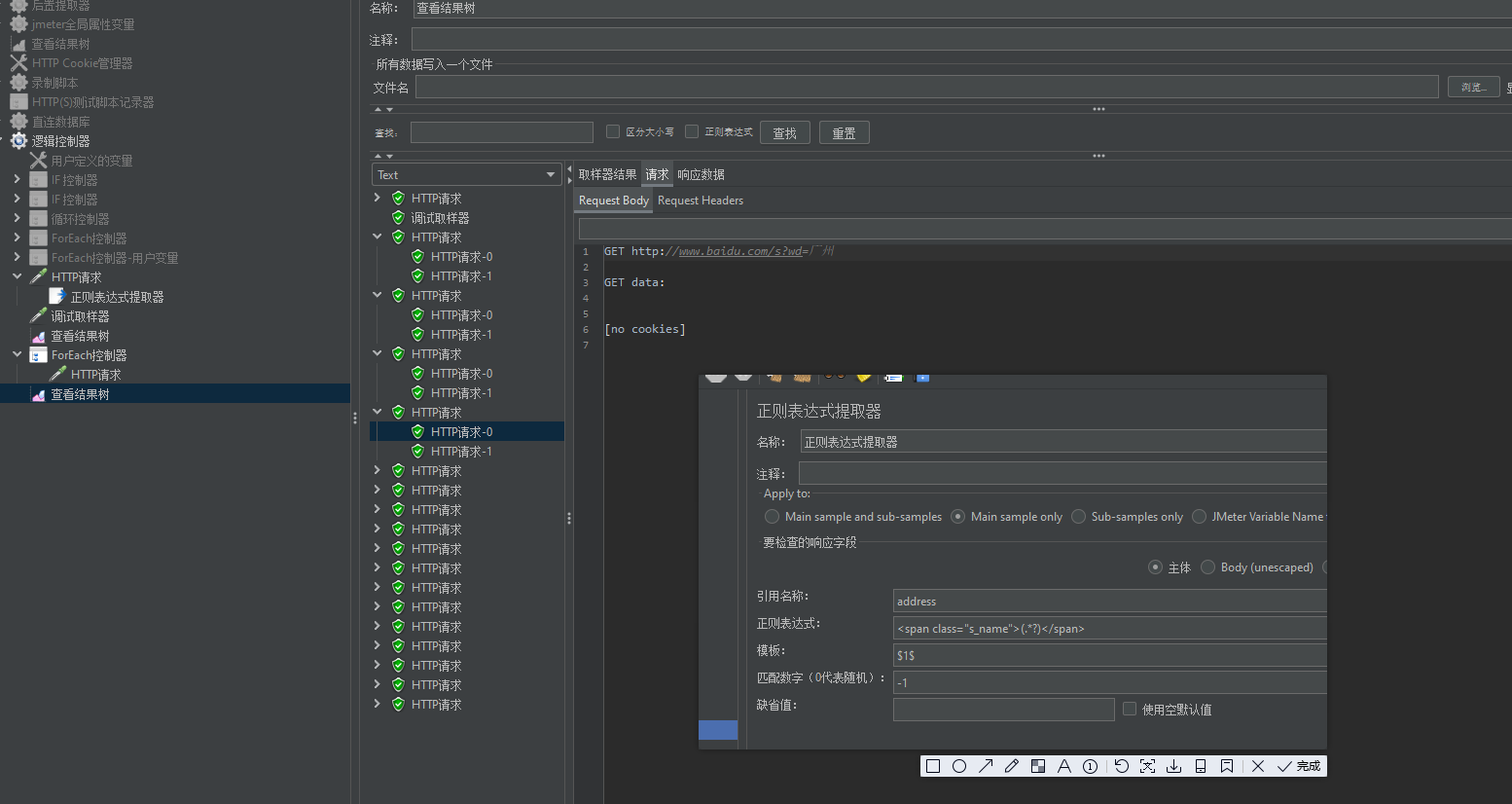
Task: Select the text annotation tool
Action: point(1064,766)
